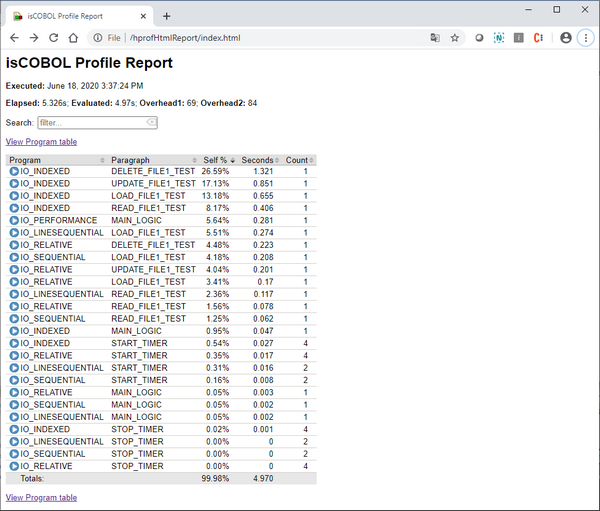
Task: Expand the IO_SEQUENTIAL STOP_TIMER row arrow
Action: click(x=14, y=454)
